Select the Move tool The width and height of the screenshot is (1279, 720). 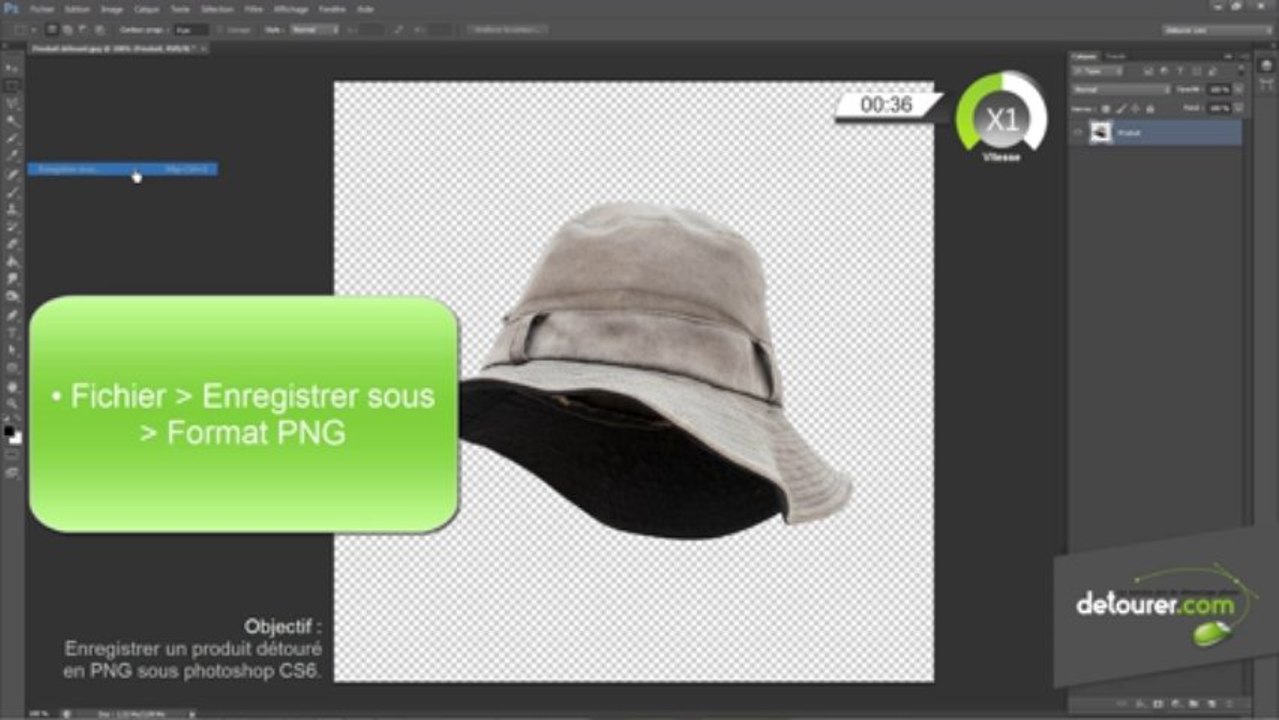13,67
